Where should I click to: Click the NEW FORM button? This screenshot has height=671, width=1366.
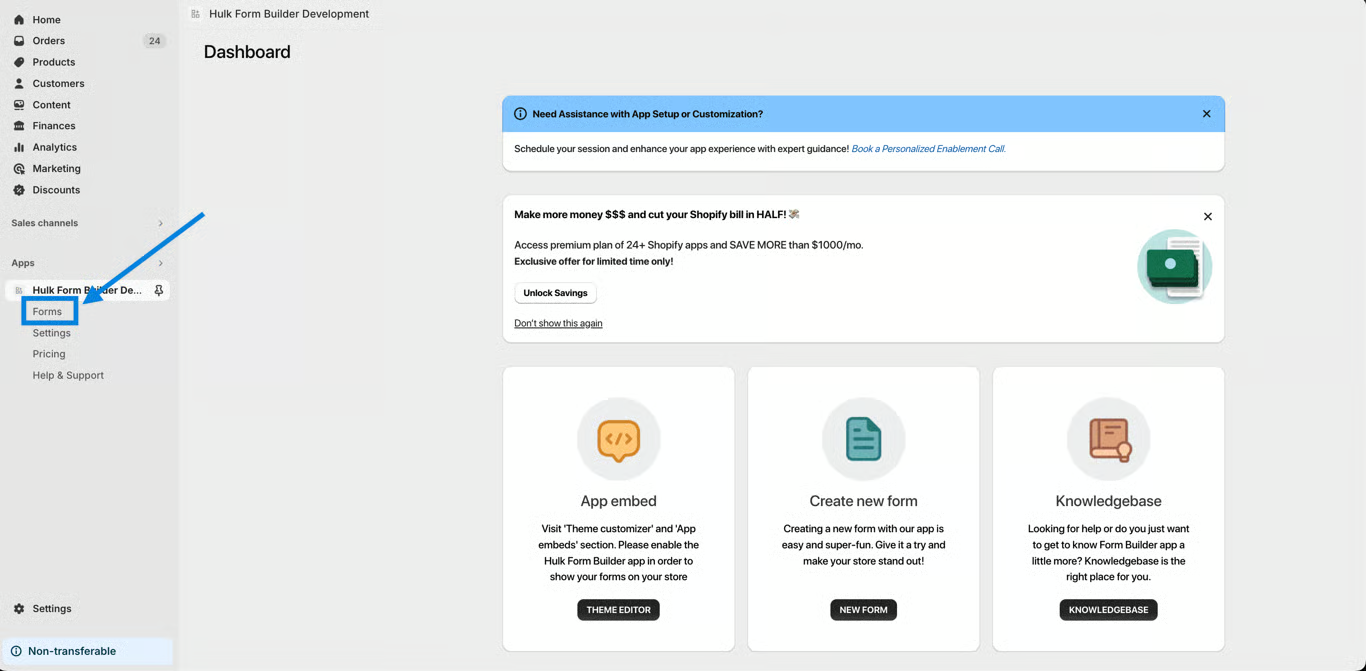point(863,610)
